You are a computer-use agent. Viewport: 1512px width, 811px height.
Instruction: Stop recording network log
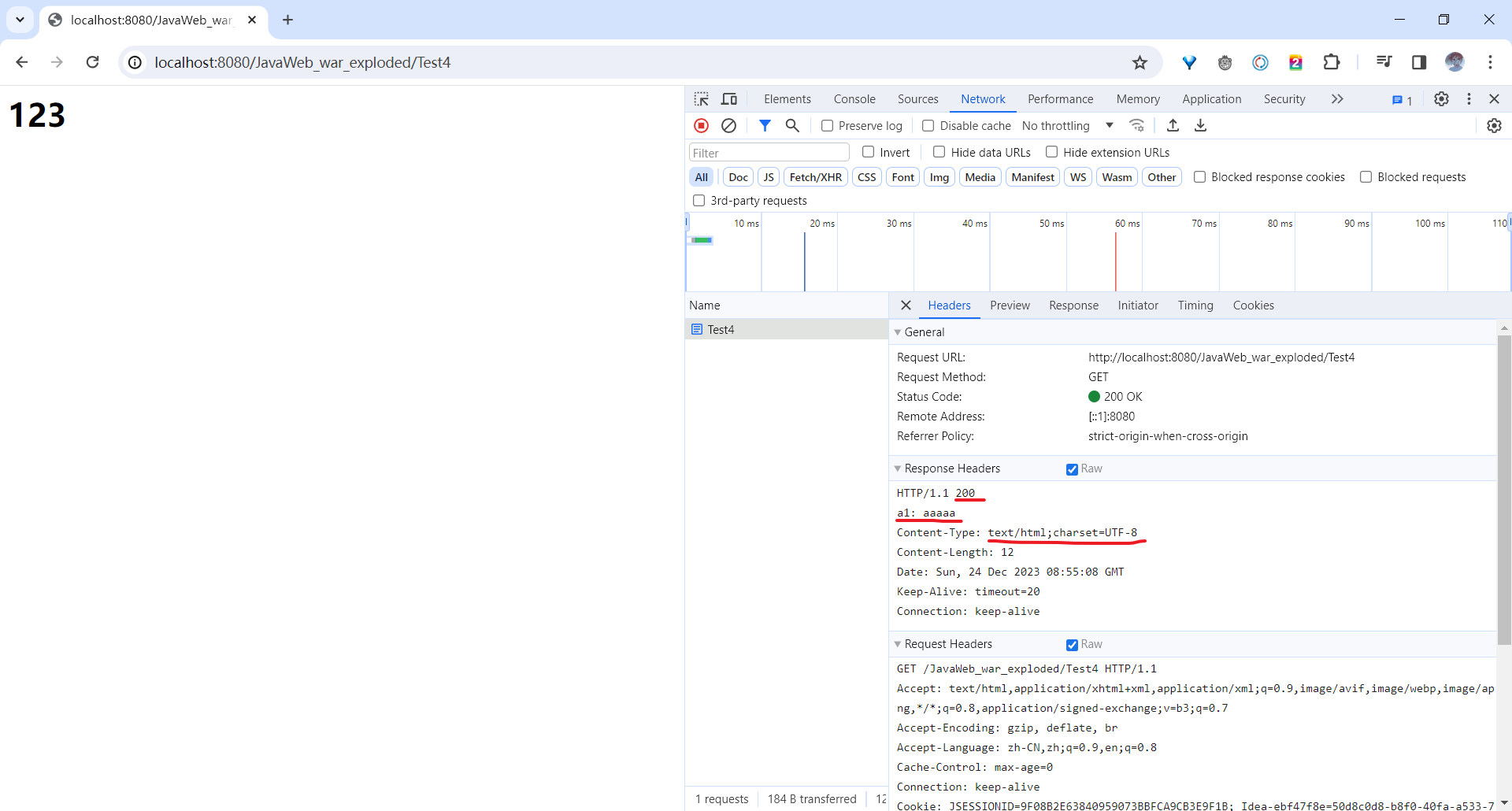(701, 125)
